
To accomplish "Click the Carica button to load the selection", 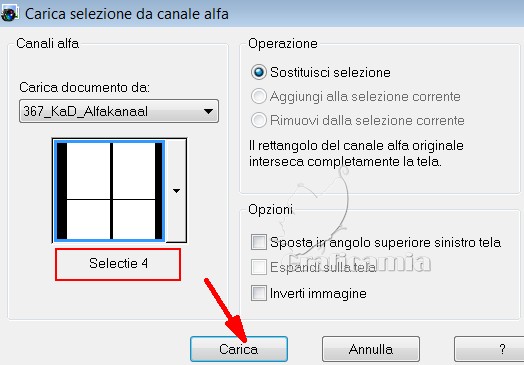I will pyautogui.click(x=239, y=349).
